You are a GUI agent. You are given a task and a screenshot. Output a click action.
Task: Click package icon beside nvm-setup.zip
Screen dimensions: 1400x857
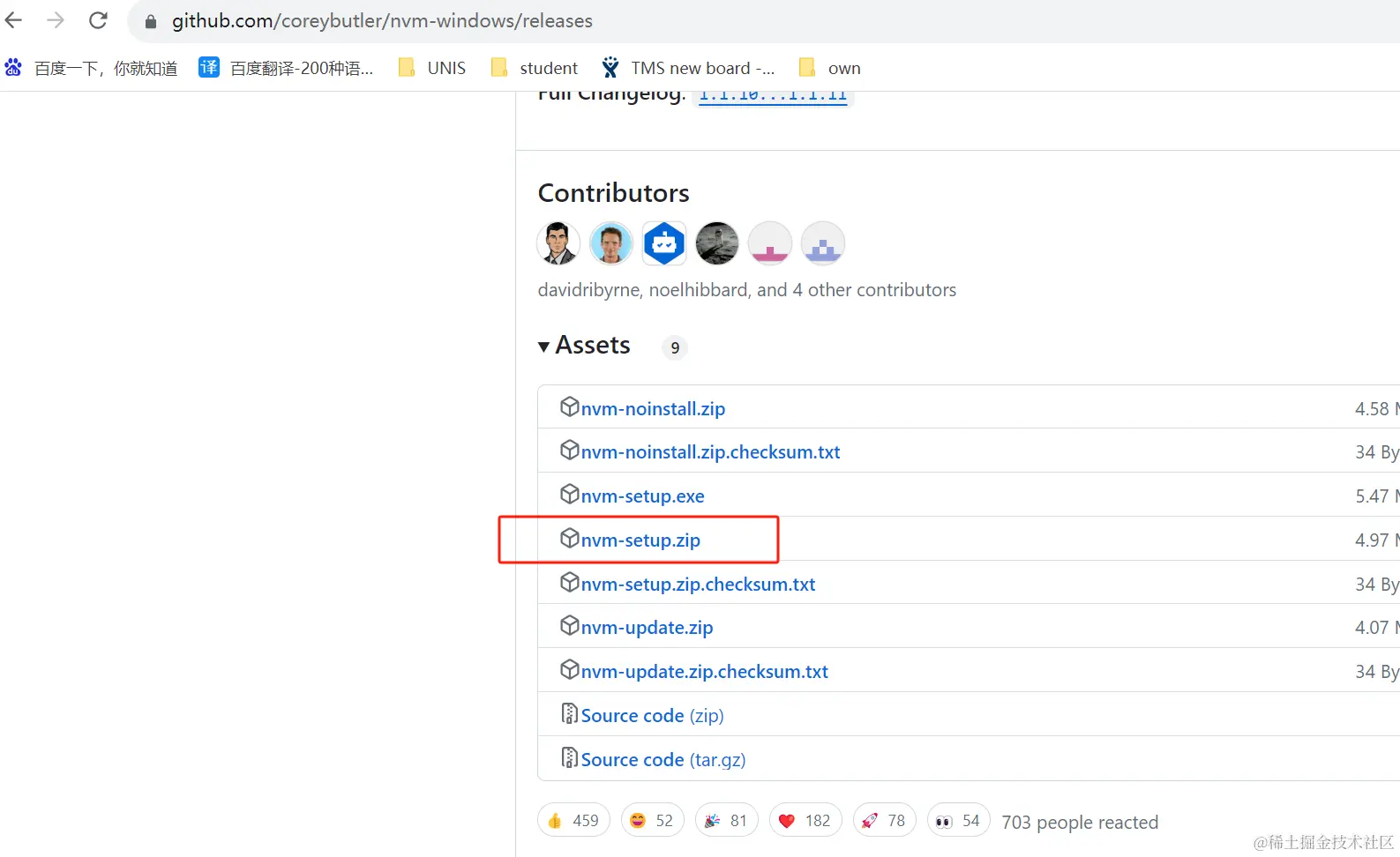coord(570,538)
